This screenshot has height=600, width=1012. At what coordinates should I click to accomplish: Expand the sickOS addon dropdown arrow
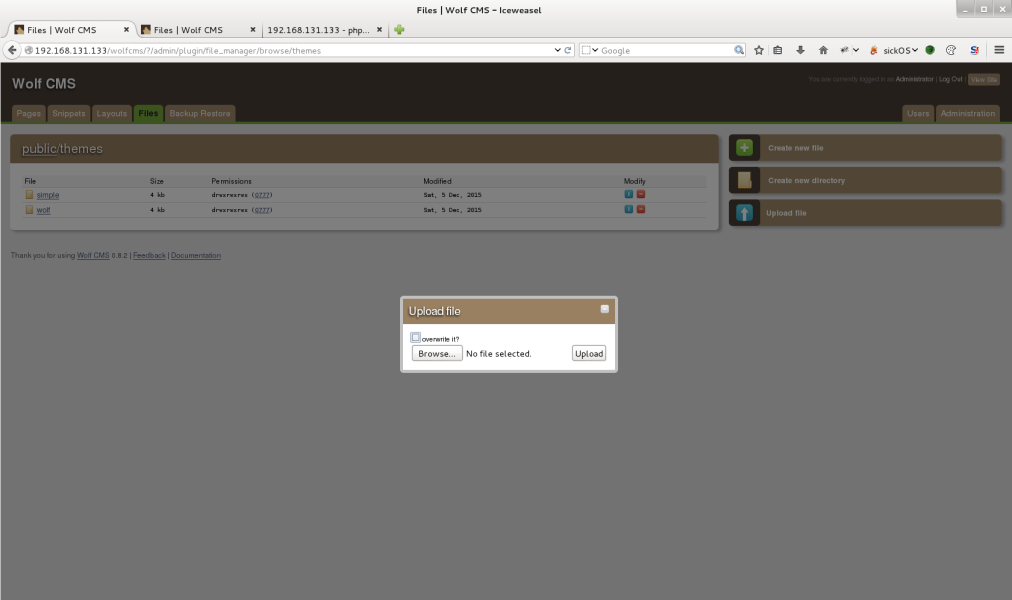click(915, 50)
